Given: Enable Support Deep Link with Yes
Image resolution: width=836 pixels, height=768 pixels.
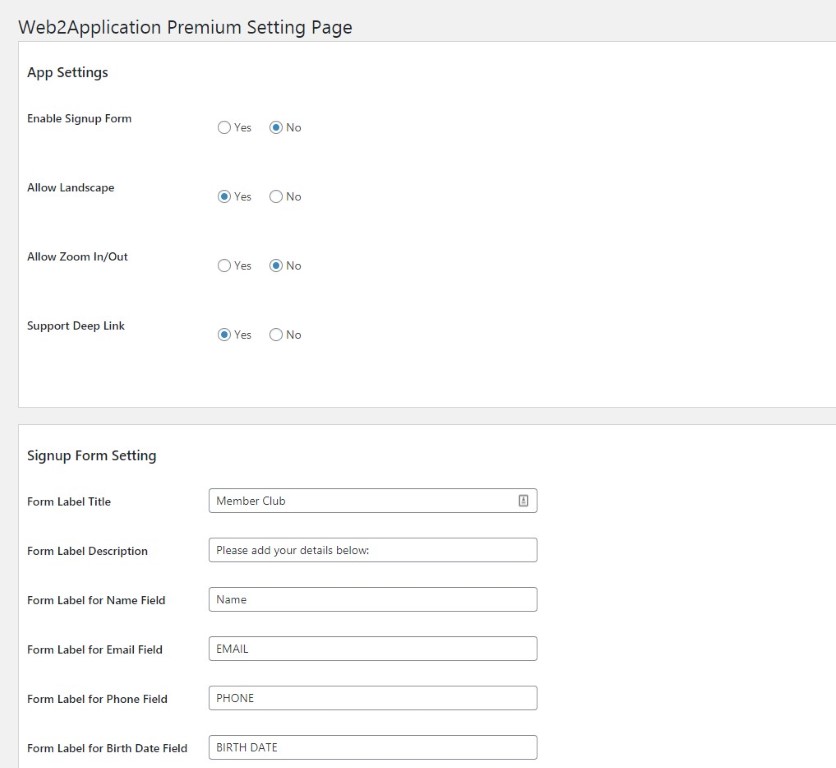Looking at the screenshot, I should click(224, 335).
